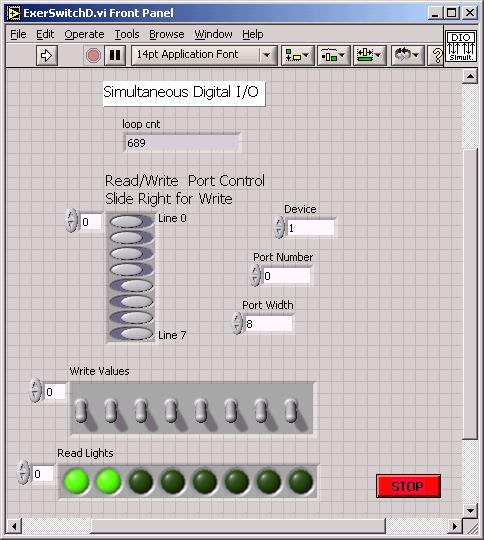Open the Distribute Objects toolbar tool
Viewport: 484px width, 540px height.
[333, 55]
